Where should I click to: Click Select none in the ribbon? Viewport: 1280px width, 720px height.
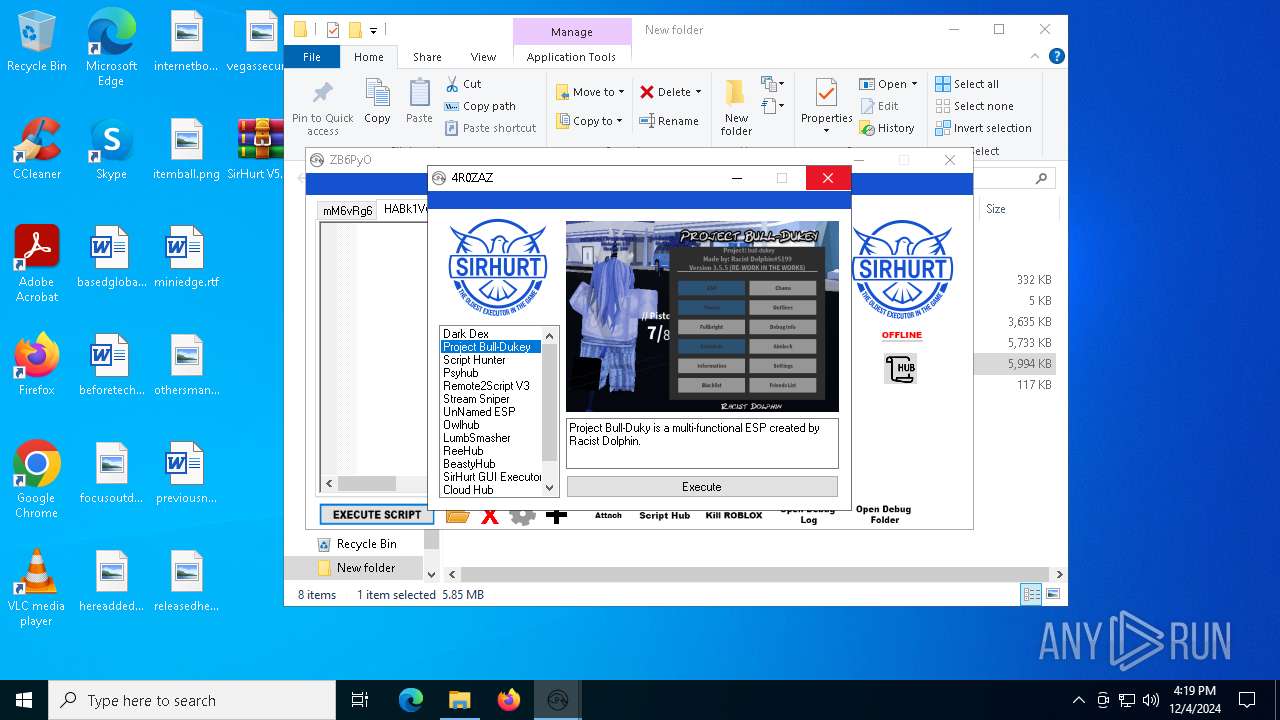click(974, 106)
